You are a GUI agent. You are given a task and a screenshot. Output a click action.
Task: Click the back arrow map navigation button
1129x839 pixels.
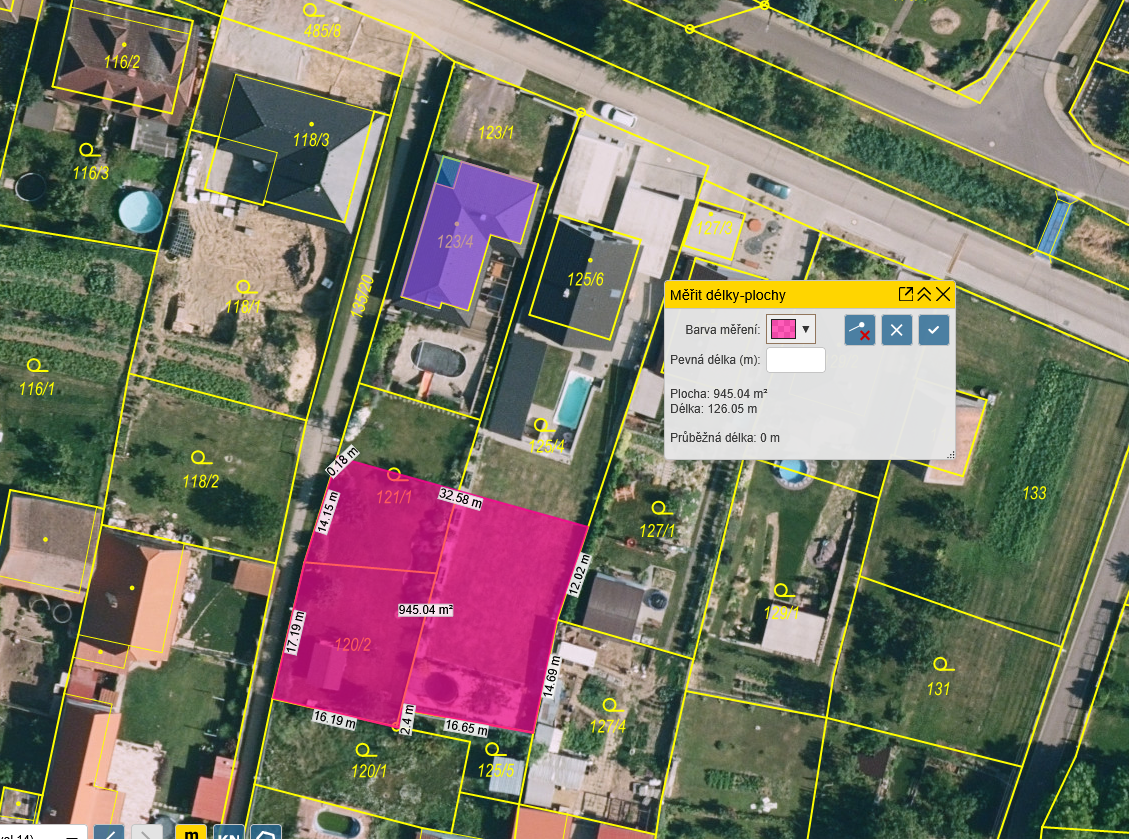coord(109,832)
